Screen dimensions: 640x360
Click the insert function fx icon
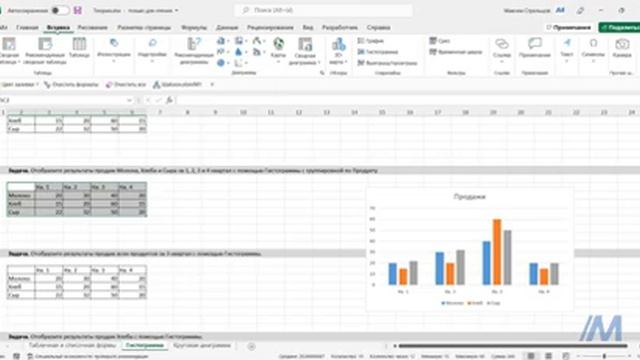coord(169,100)
